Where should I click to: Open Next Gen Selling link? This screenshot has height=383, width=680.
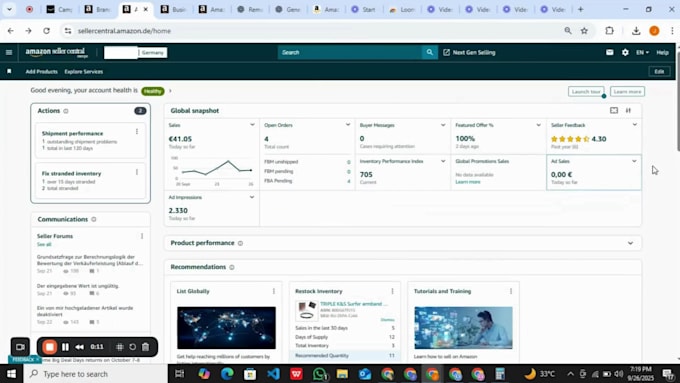[x=469, y=52]
